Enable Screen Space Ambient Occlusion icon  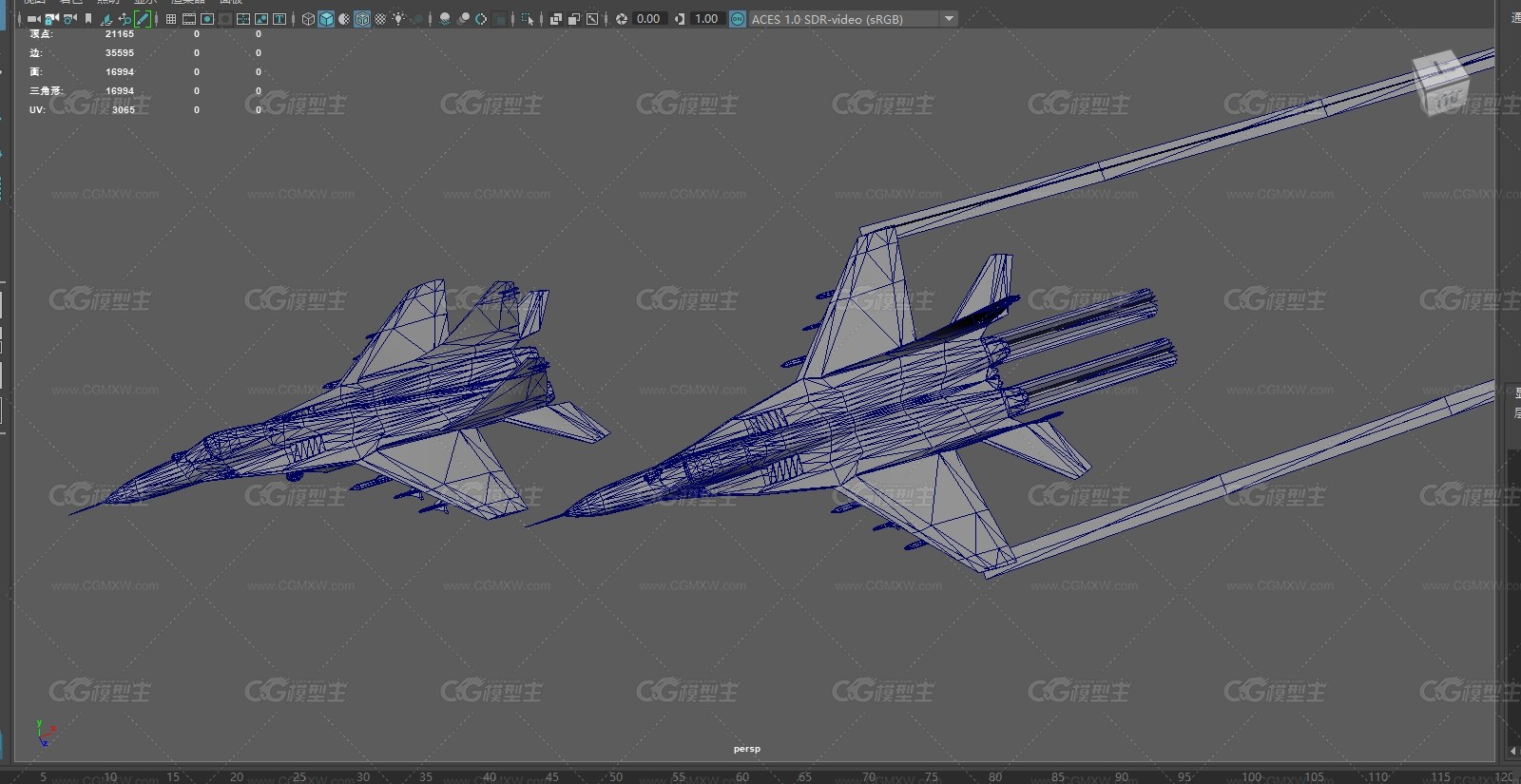(445, 19)
